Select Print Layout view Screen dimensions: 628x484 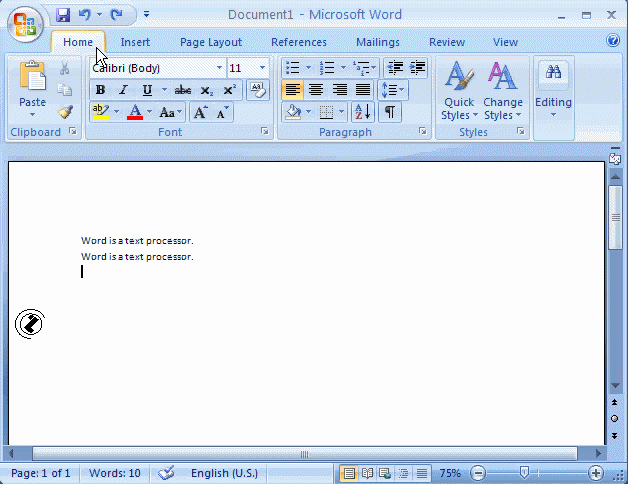point(349,474)
